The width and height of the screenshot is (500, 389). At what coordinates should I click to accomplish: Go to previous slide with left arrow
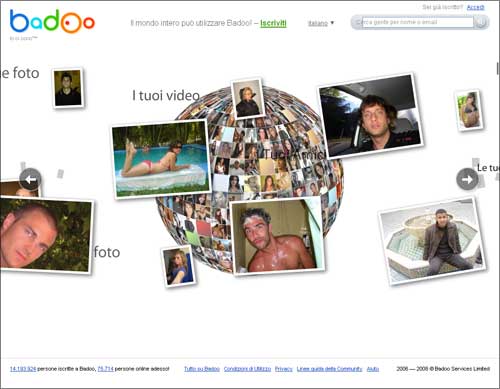[x=30, y=179]
